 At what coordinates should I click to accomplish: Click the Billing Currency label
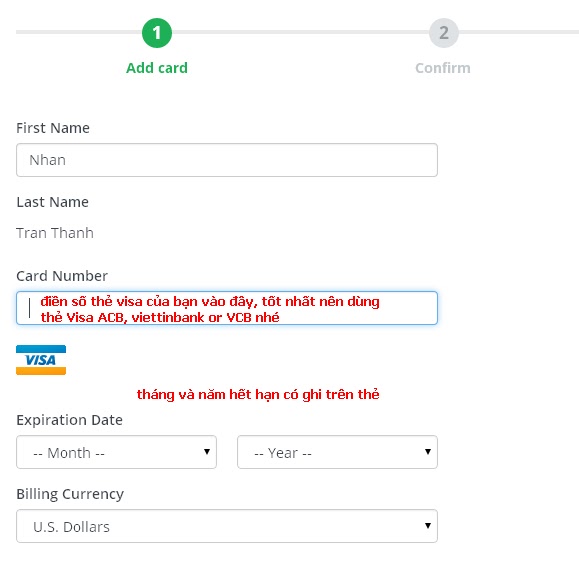point(70,494)
